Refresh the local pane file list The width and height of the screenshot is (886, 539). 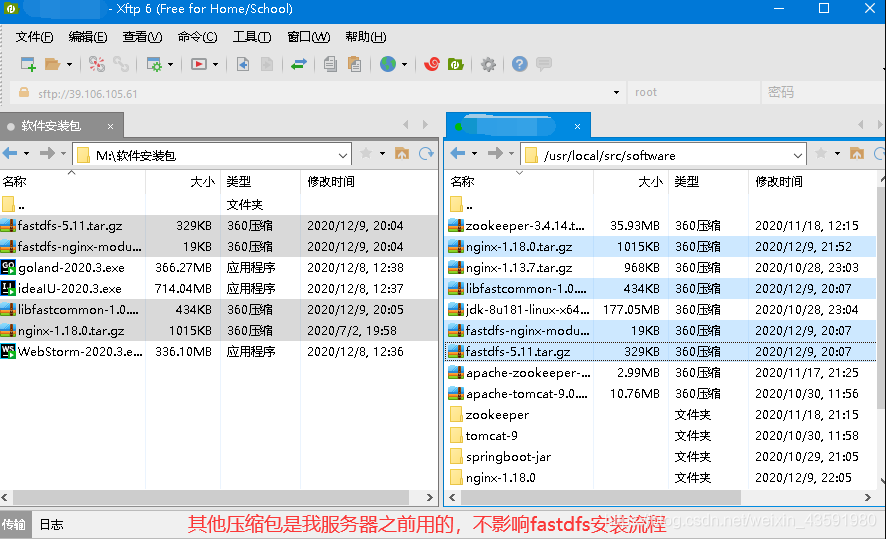[426, 153]
